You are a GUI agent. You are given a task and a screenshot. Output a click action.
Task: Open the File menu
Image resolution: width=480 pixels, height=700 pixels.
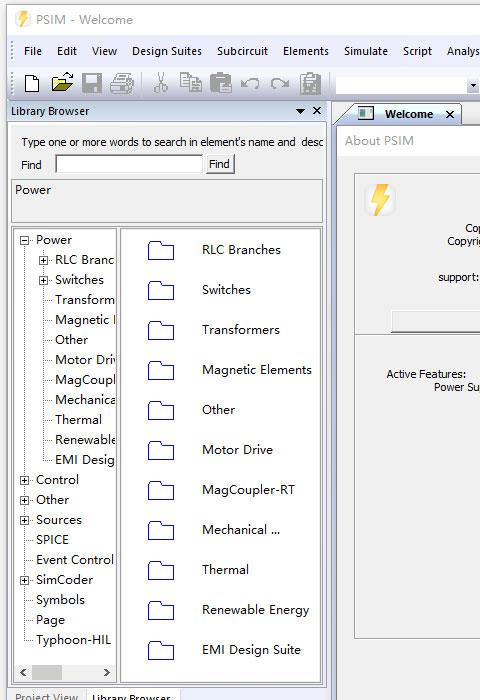33,51
